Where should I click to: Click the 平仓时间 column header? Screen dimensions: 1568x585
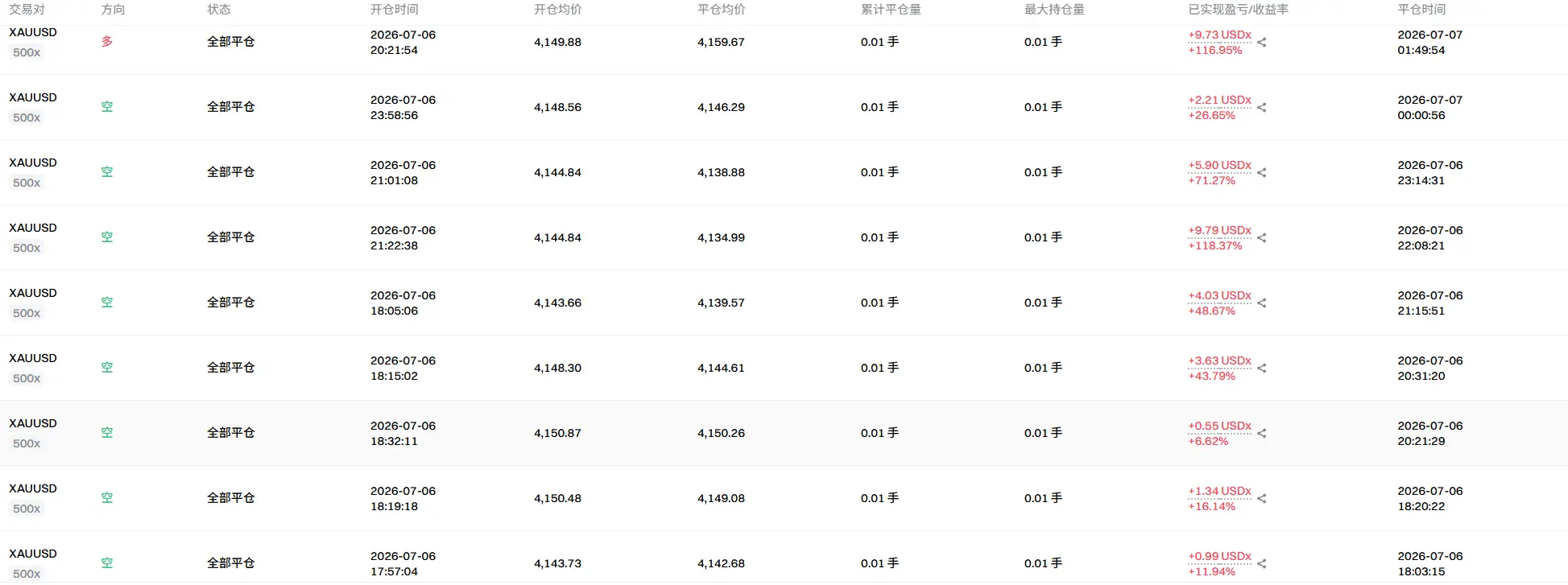(1421, 10)
